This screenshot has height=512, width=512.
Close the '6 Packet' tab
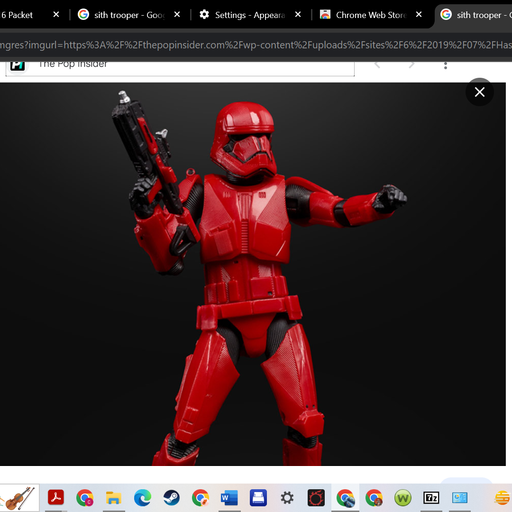click(x=56, y=15)
